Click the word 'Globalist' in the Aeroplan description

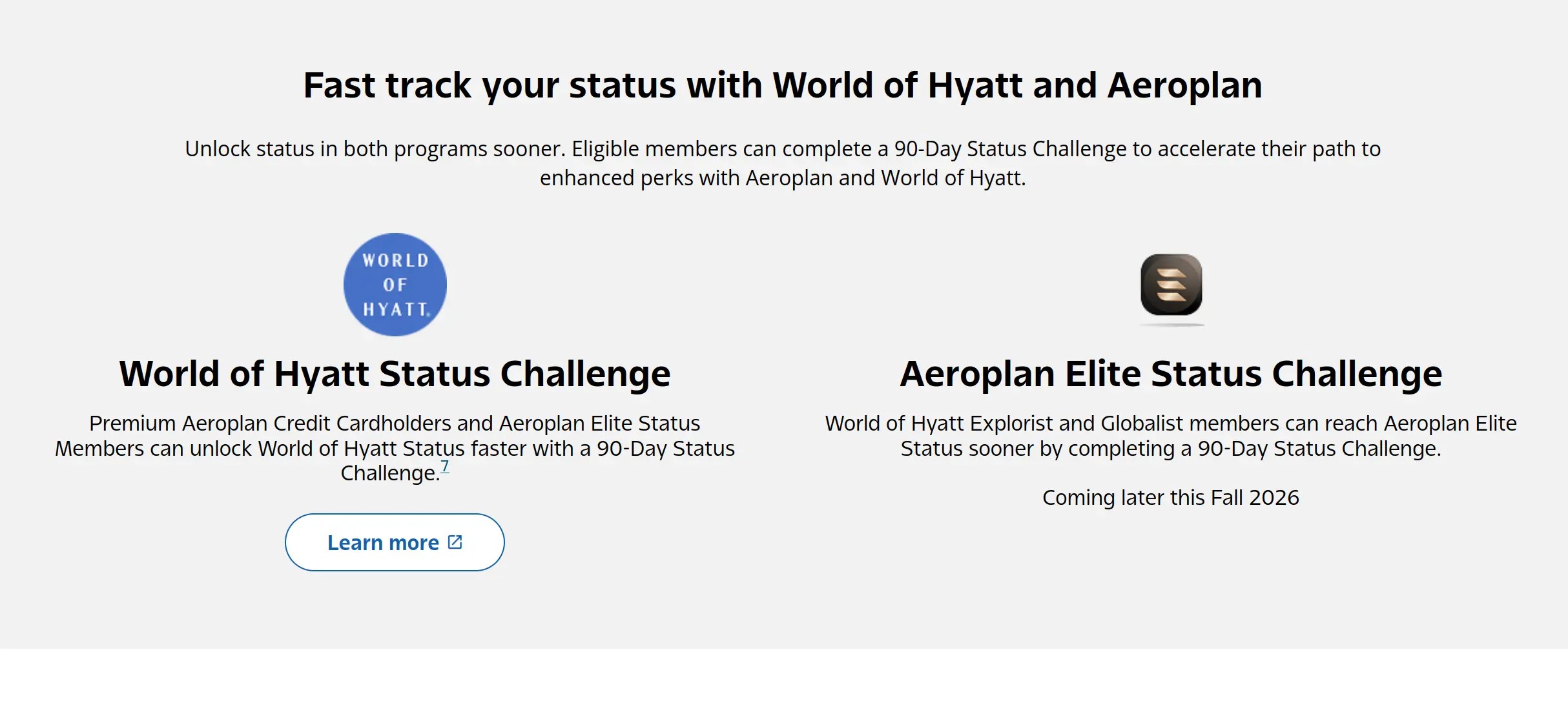pos(1142,424)
